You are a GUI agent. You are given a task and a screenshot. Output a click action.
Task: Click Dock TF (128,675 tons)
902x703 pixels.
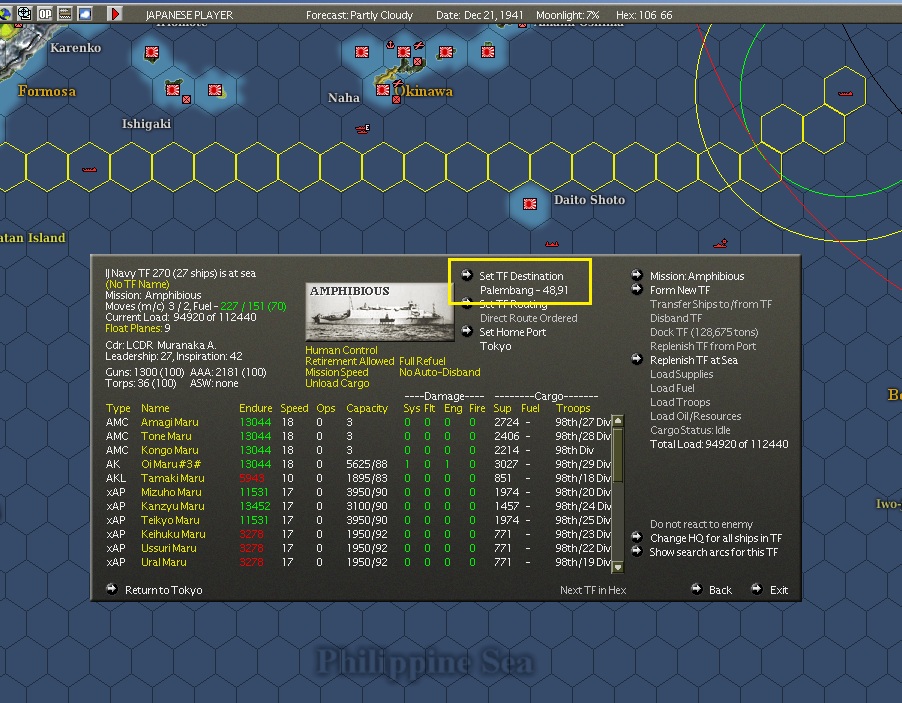coord(704,332)
